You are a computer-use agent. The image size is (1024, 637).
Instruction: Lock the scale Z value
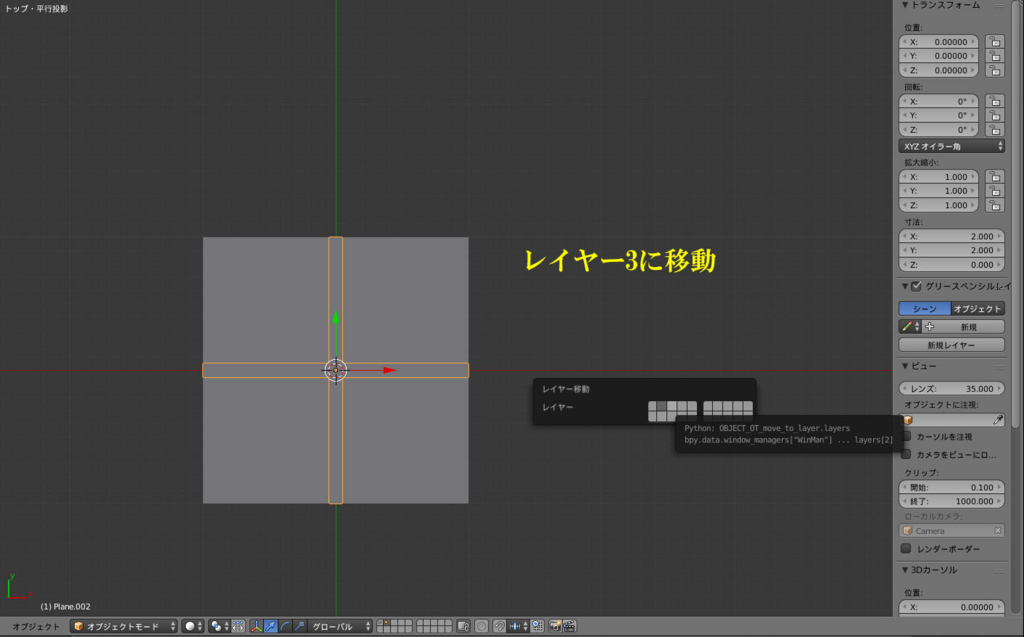[x=995, y=205]
